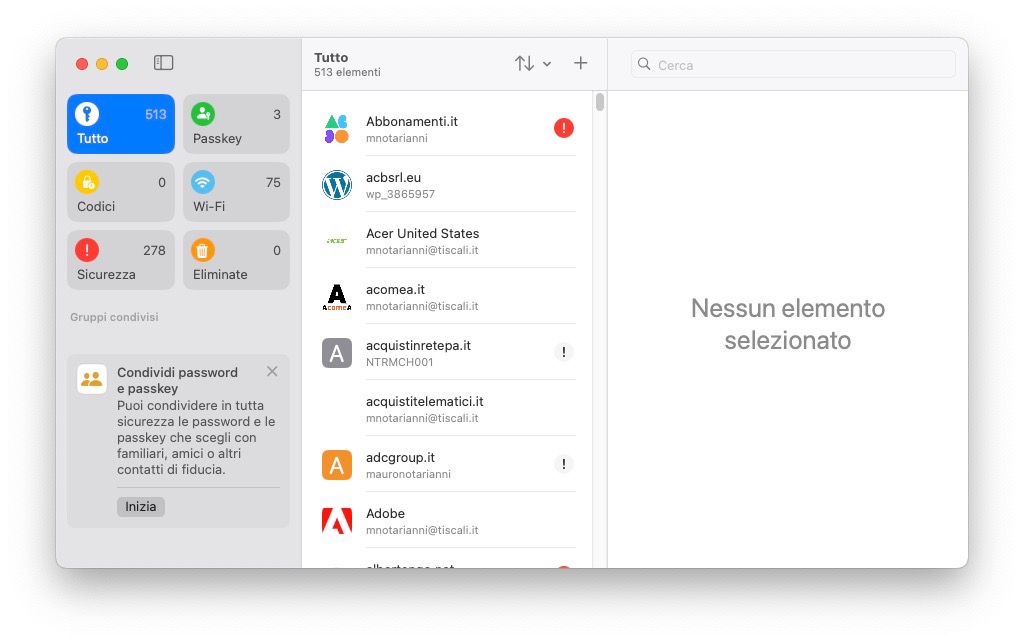The width and height of the screenshot is (1024, 642).
Task: Click the orange A icon for adcgroup.it
Action: tap(337, 465)
